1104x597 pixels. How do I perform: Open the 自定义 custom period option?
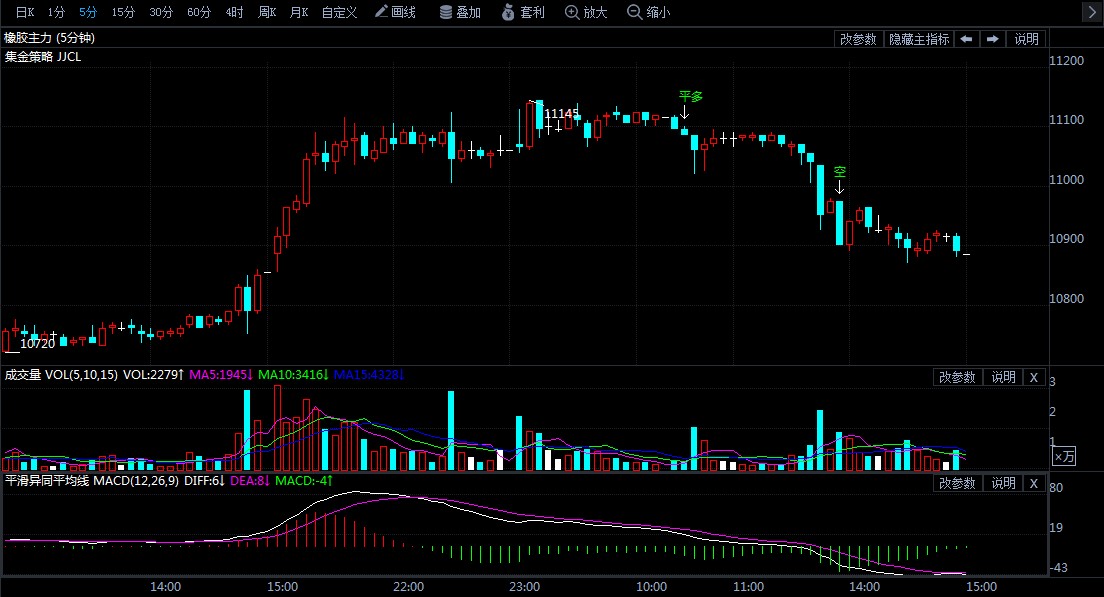pyautogui.click(x=339, y=12)
